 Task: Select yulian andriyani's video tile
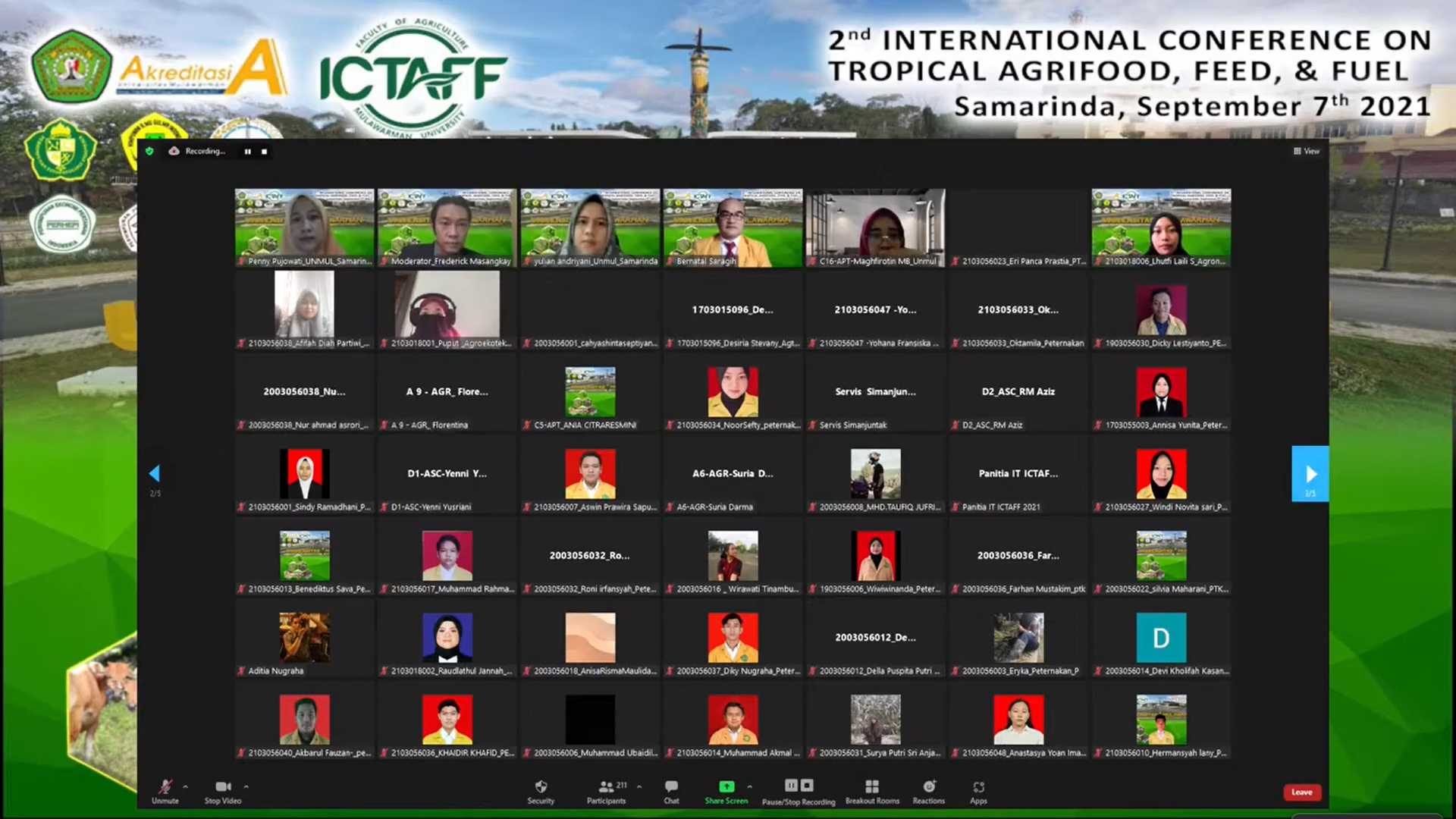click(x=590, y=227)
